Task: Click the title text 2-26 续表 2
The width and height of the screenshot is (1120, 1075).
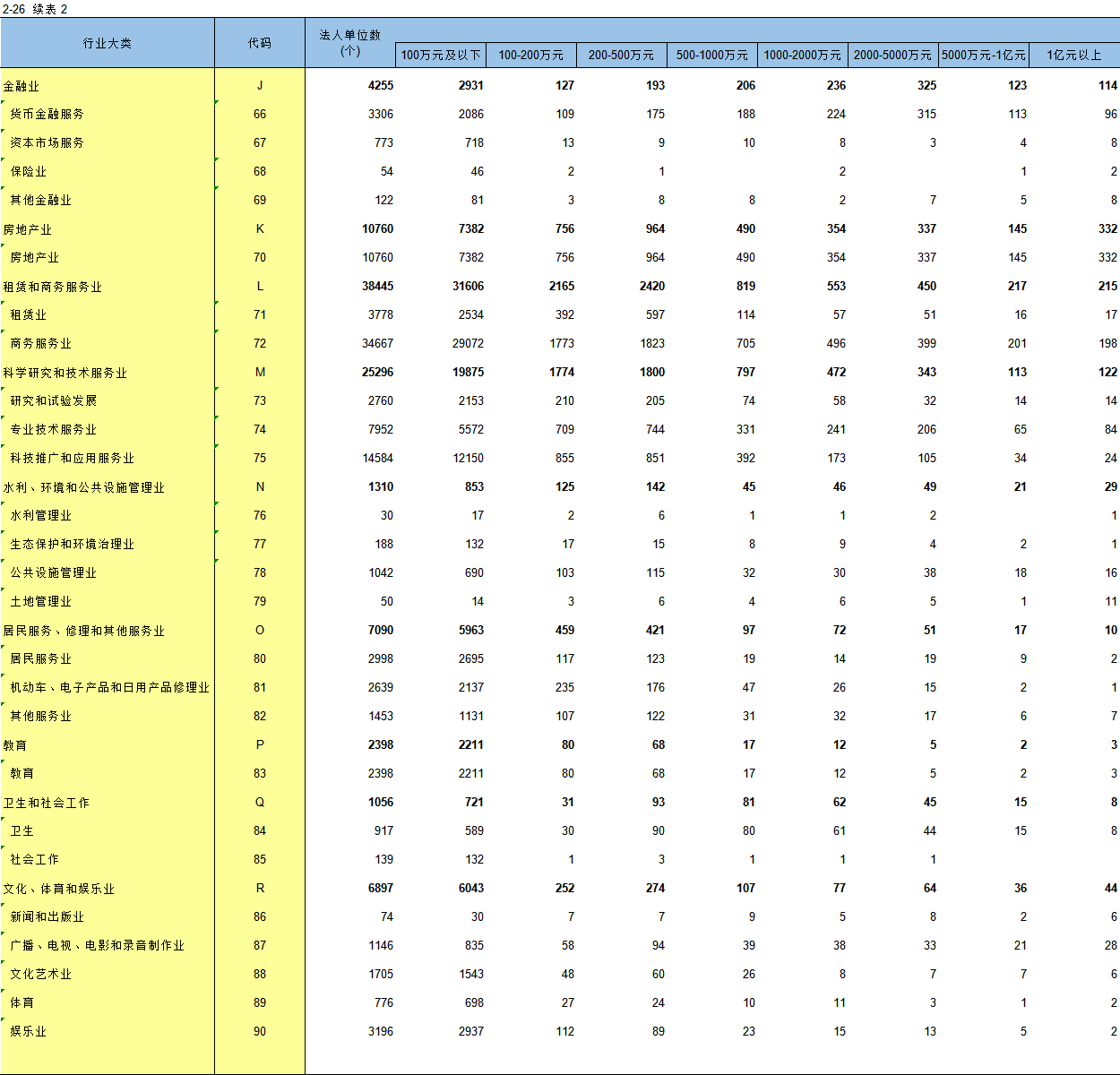Action: point(35,9)
